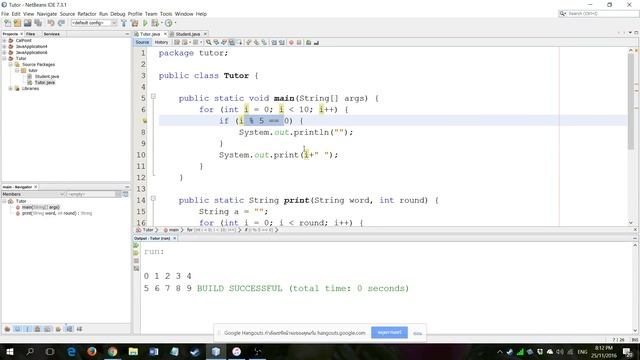
Task: Click the New File toolbar icon
Action: (7, 23)
